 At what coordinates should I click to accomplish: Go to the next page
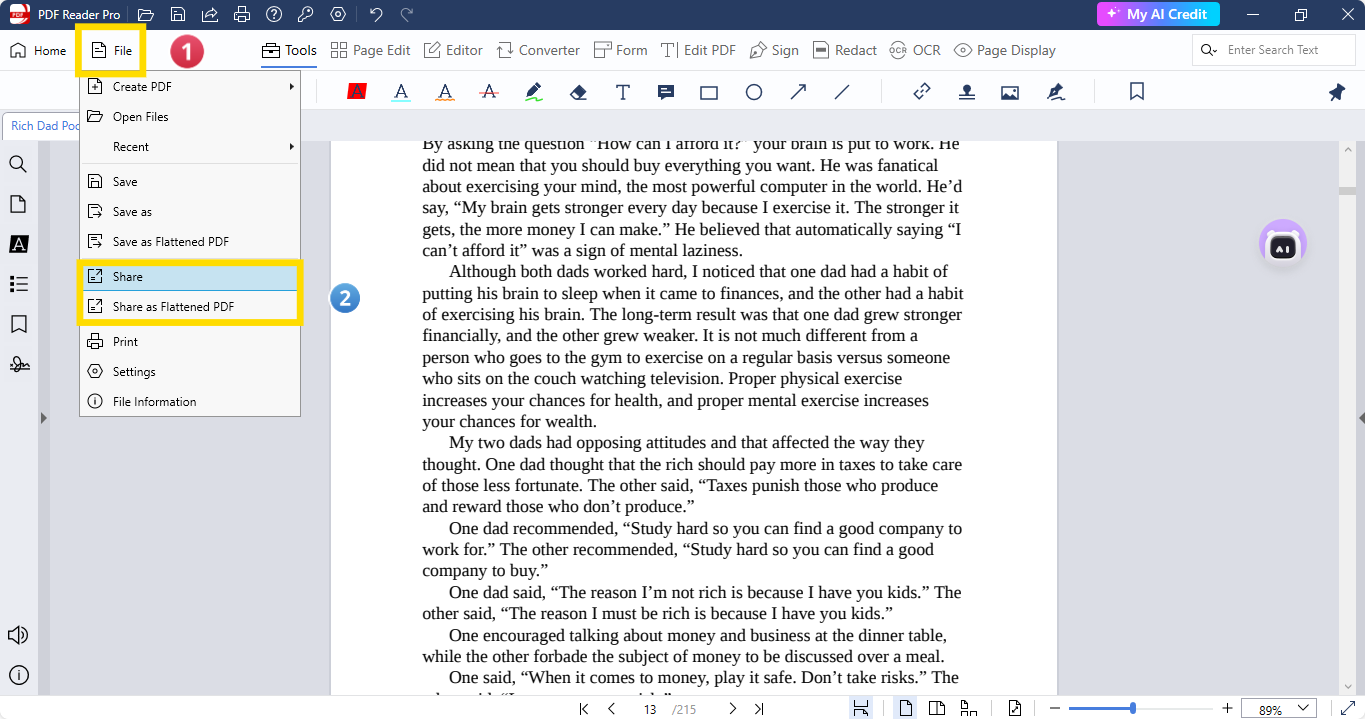pos(732,709)
